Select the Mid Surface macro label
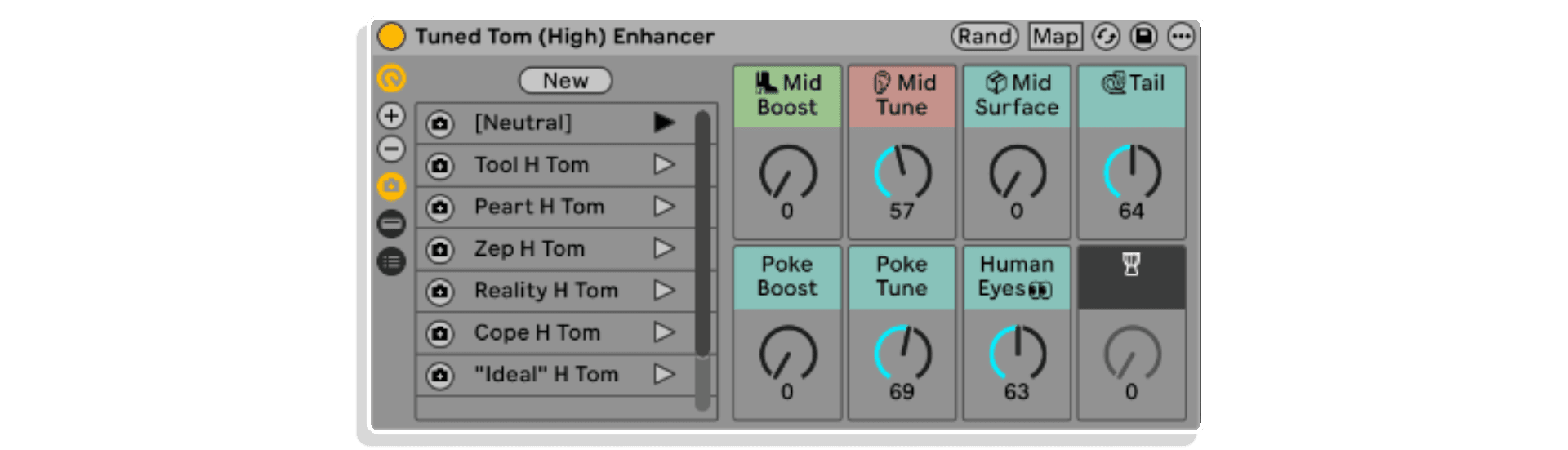 (x=1017, y=96)
